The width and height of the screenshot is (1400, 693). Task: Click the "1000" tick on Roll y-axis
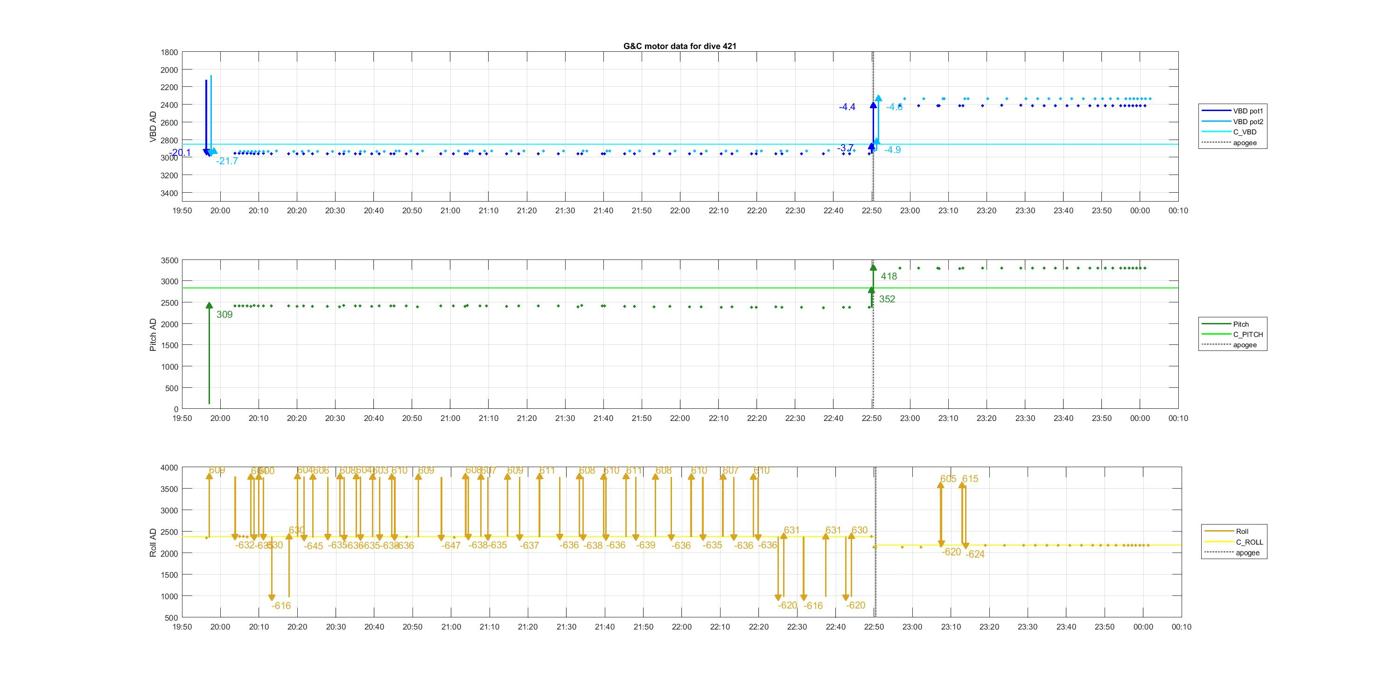tap(169, 596)
